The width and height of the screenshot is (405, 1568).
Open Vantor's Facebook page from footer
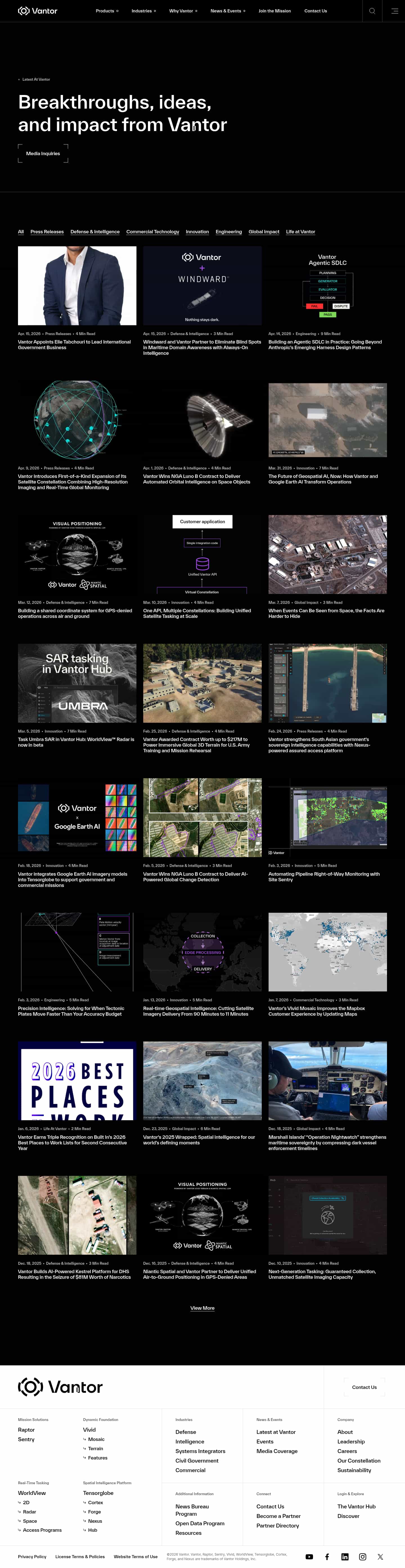pos(327,1556)
